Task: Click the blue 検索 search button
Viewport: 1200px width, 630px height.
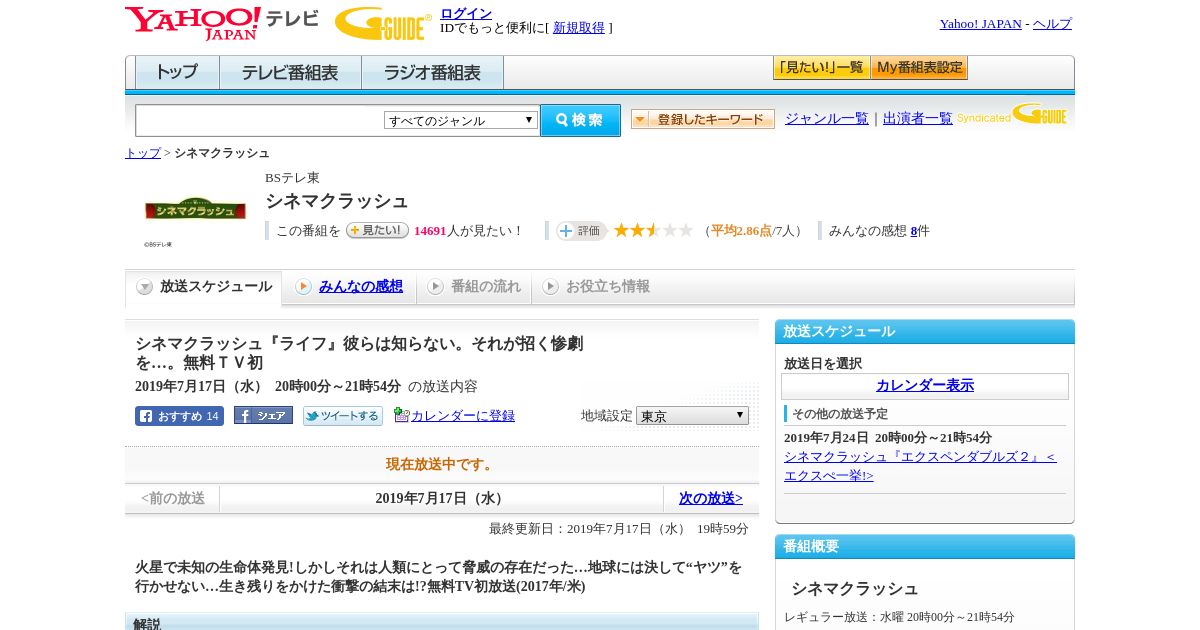Action: [x=580, y=120]
